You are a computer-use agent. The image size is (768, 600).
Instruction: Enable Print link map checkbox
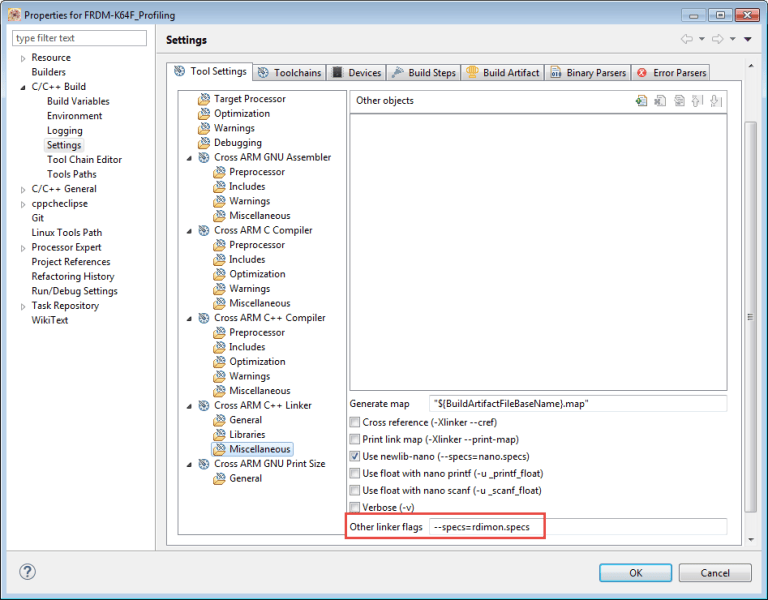pos(355,439)
